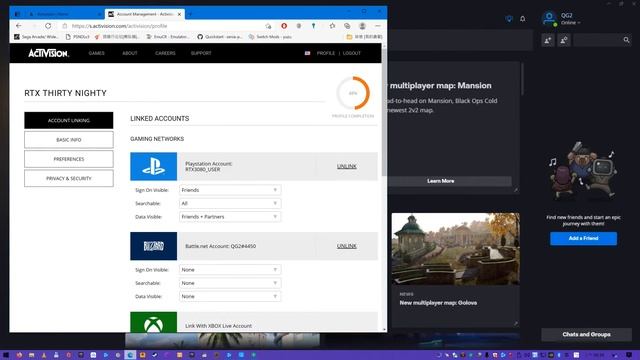Image resolution: width=640 pixels, height=360 pixels.
Task: Select the Basic Info tab
Action: click(69, 140)
